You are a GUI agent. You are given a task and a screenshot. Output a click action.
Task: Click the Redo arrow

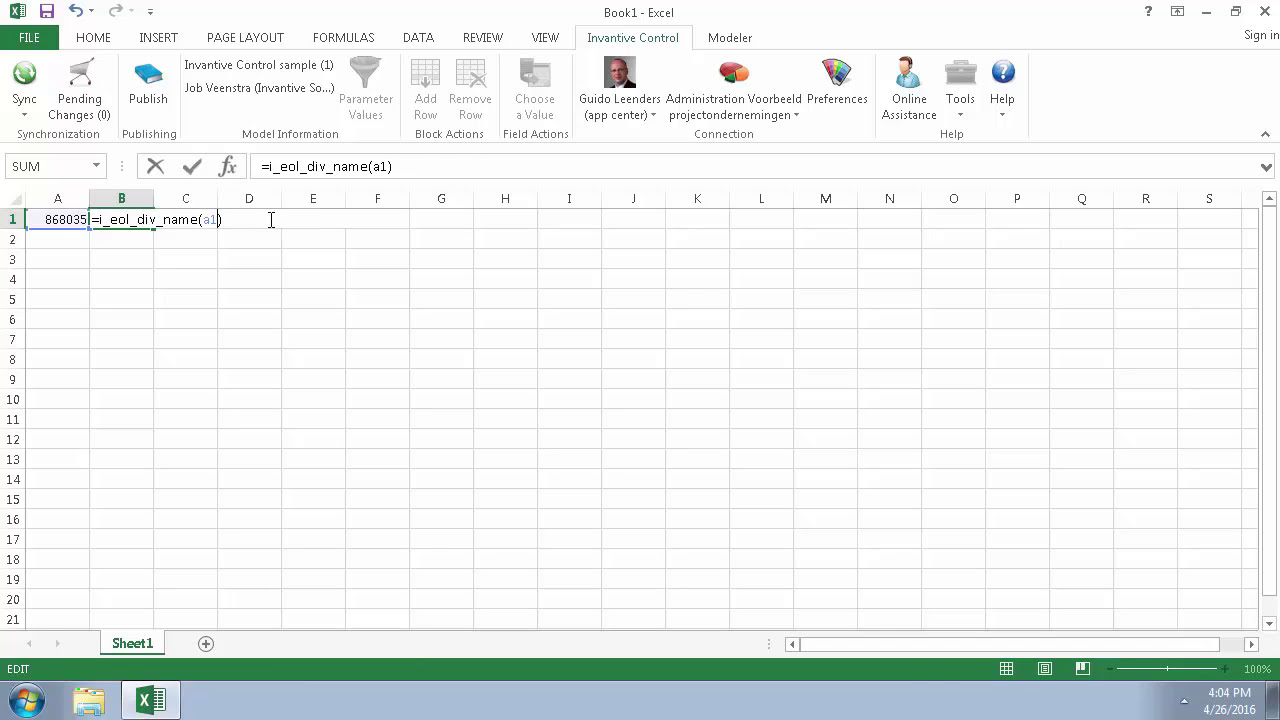[x=115, y=12]
